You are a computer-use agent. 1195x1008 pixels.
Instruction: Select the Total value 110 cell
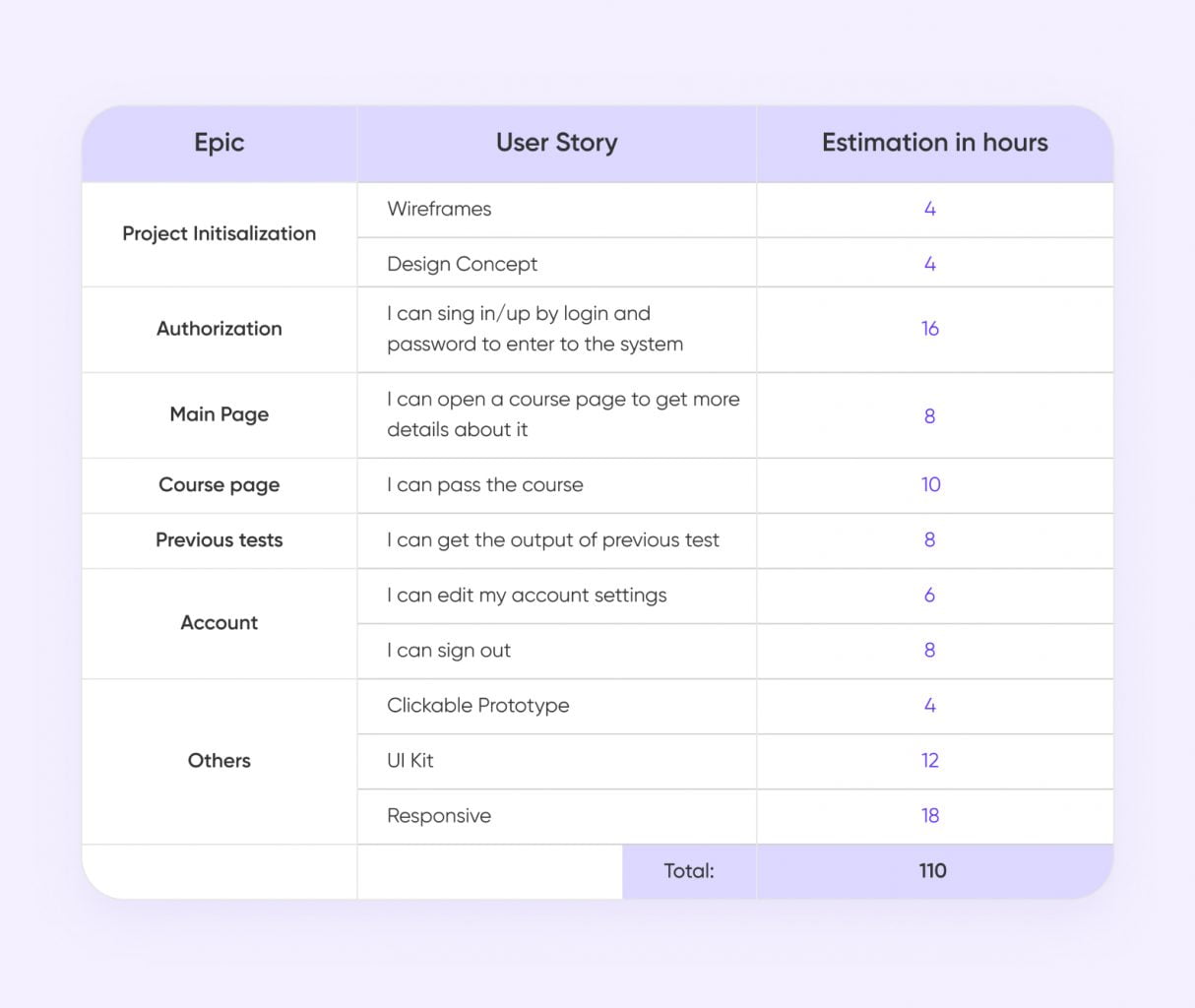(x=934, y=871)
